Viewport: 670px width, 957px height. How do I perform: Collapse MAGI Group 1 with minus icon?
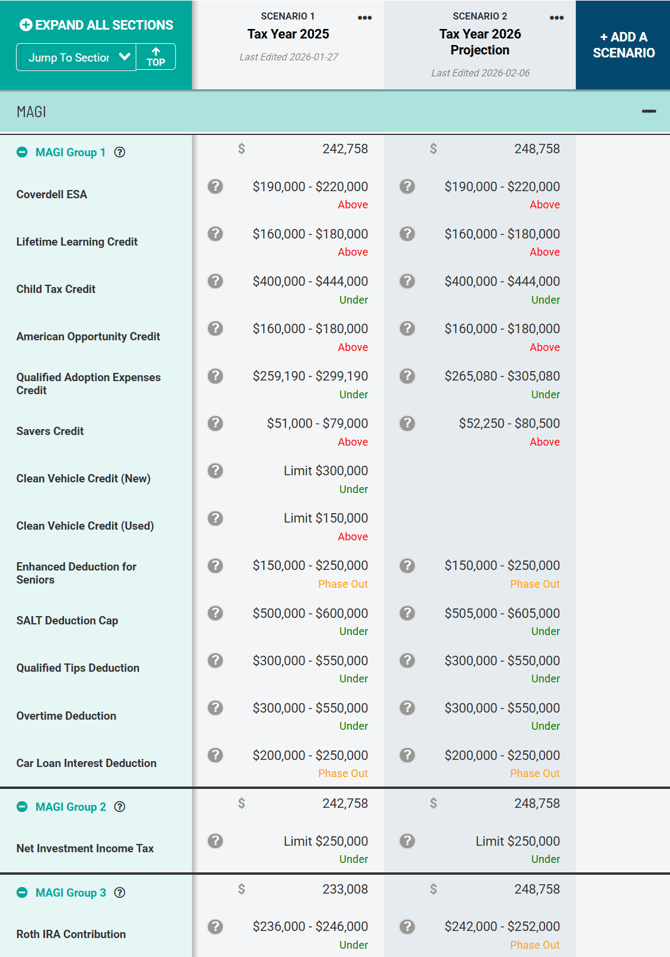tap(22, 153)
